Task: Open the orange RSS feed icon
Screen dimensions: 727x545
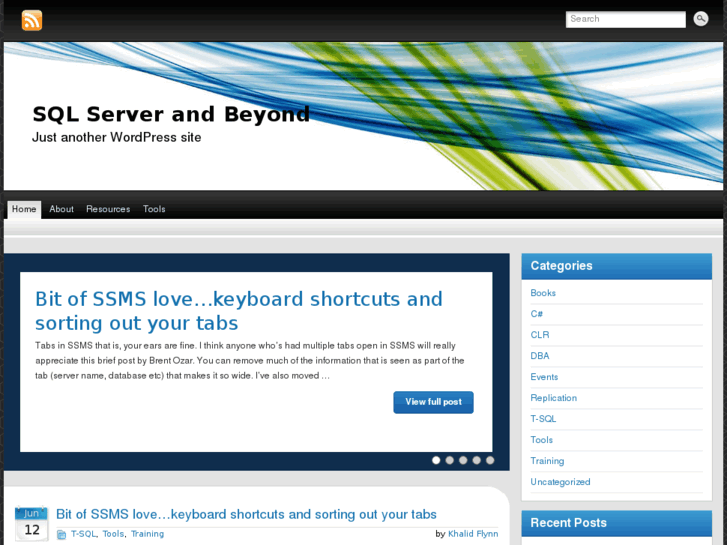Action: pos(32,20)
